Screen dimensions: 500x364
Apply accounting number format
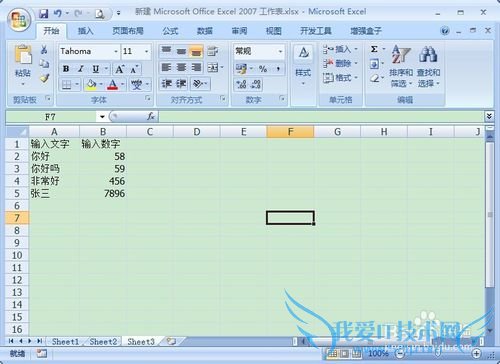tap(241, 69)
